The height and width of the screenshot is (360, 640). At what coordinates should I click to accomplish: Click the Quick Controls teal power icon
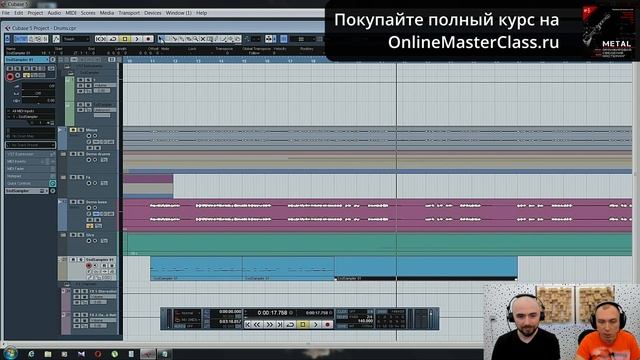click(x=52, y=184)
